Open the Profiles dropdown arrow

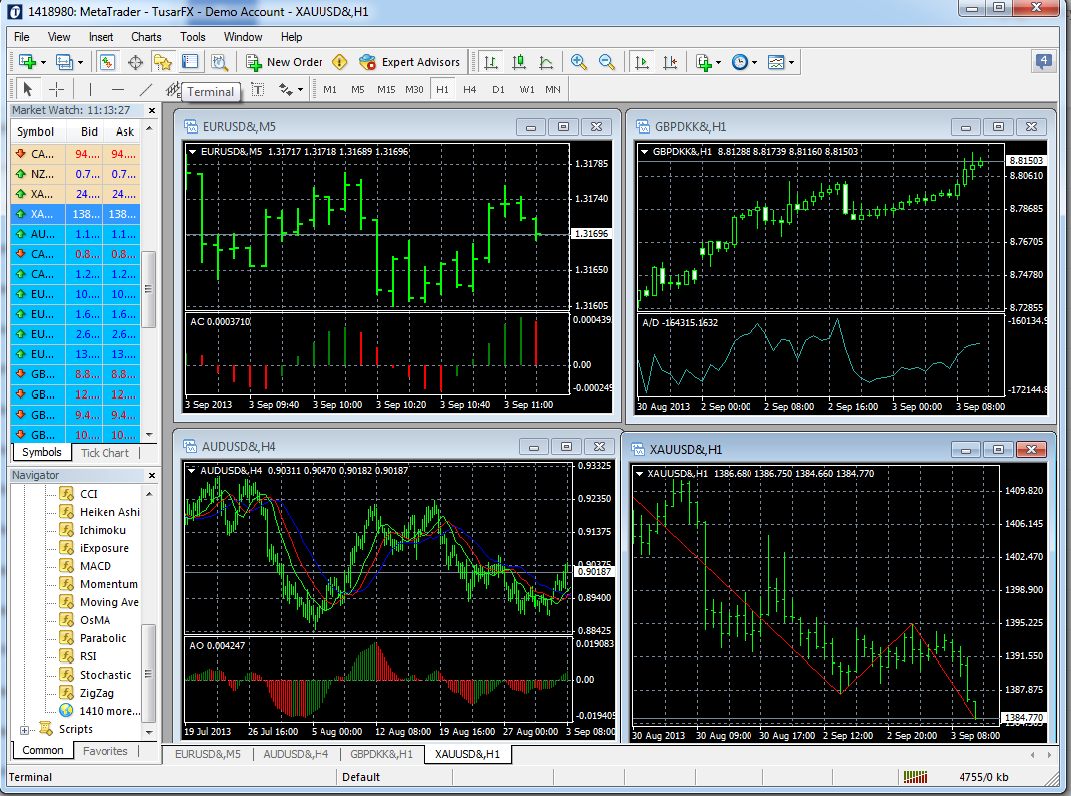click(x=81, y=62)
